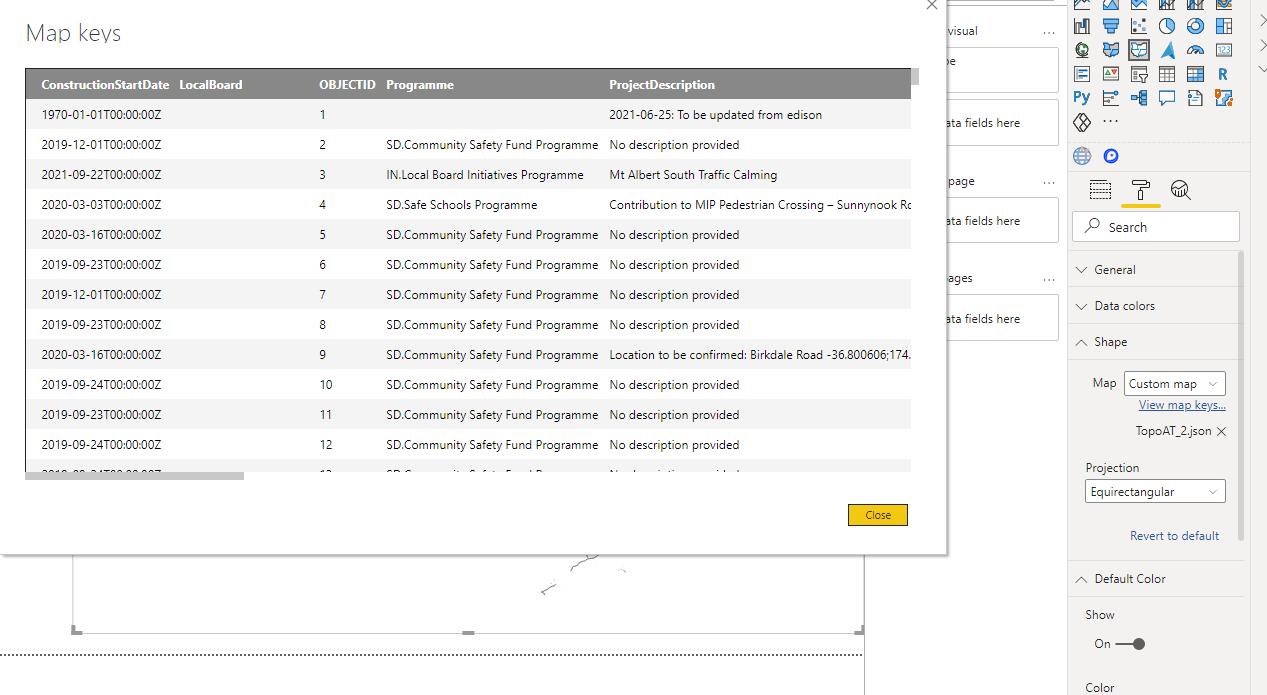
Task: Select the globe Map visual
Action: coord(1081,50)
